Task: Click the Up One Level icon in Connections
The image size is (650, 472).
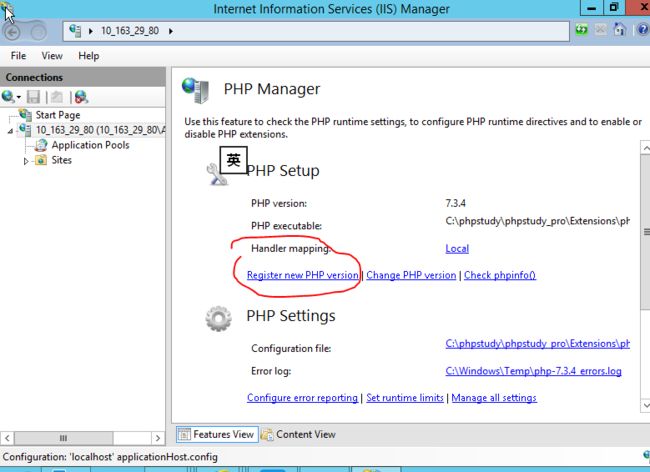Action: [x=57, y=97]
